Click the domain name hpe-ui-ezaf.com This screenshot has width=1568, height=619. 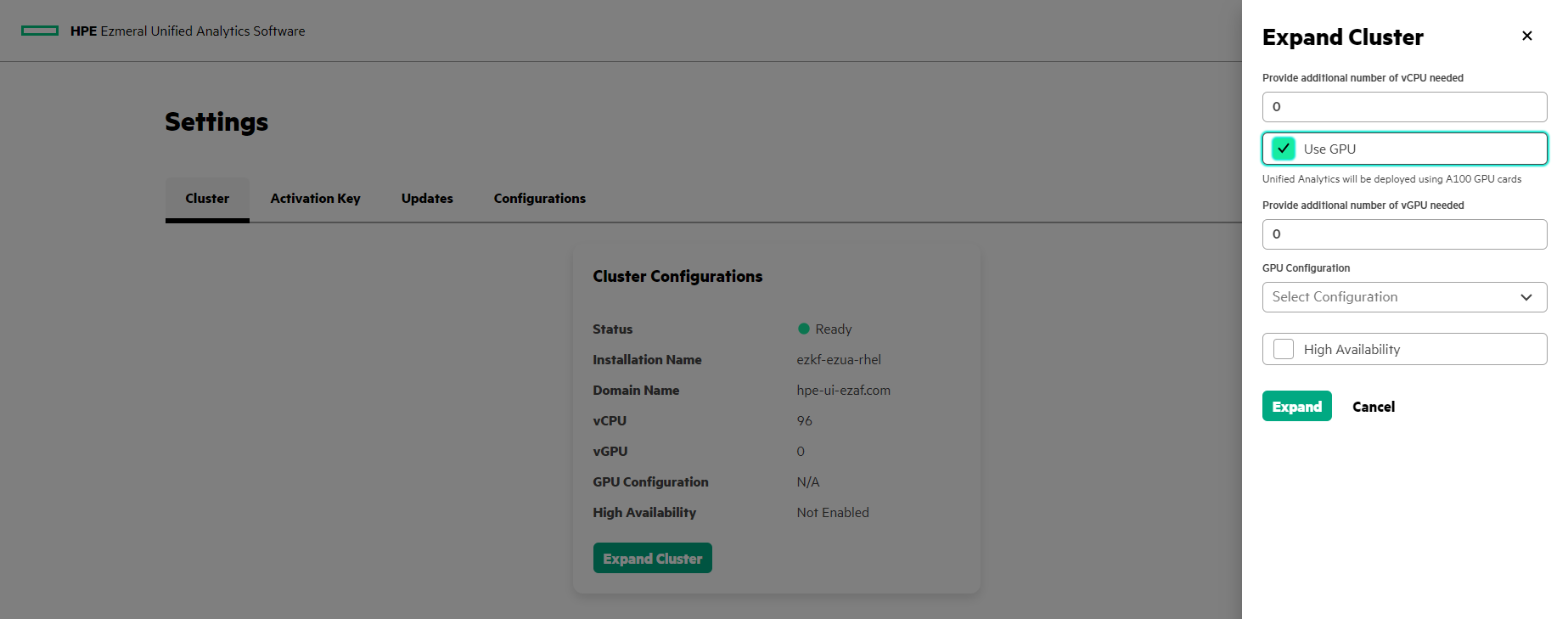pyautogui.click(x=843, y=391)
